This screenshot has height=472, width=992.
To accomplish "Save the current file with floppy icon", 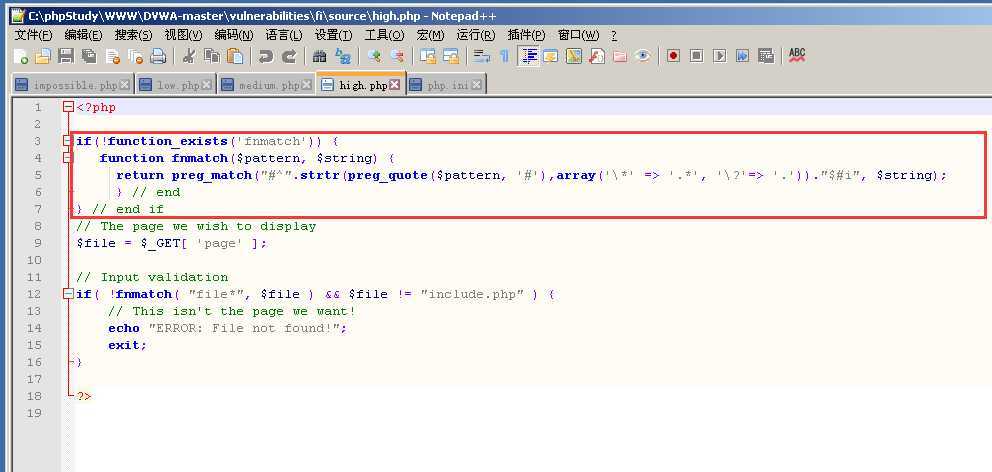I will pyautogui.click(x=65, y=56).
